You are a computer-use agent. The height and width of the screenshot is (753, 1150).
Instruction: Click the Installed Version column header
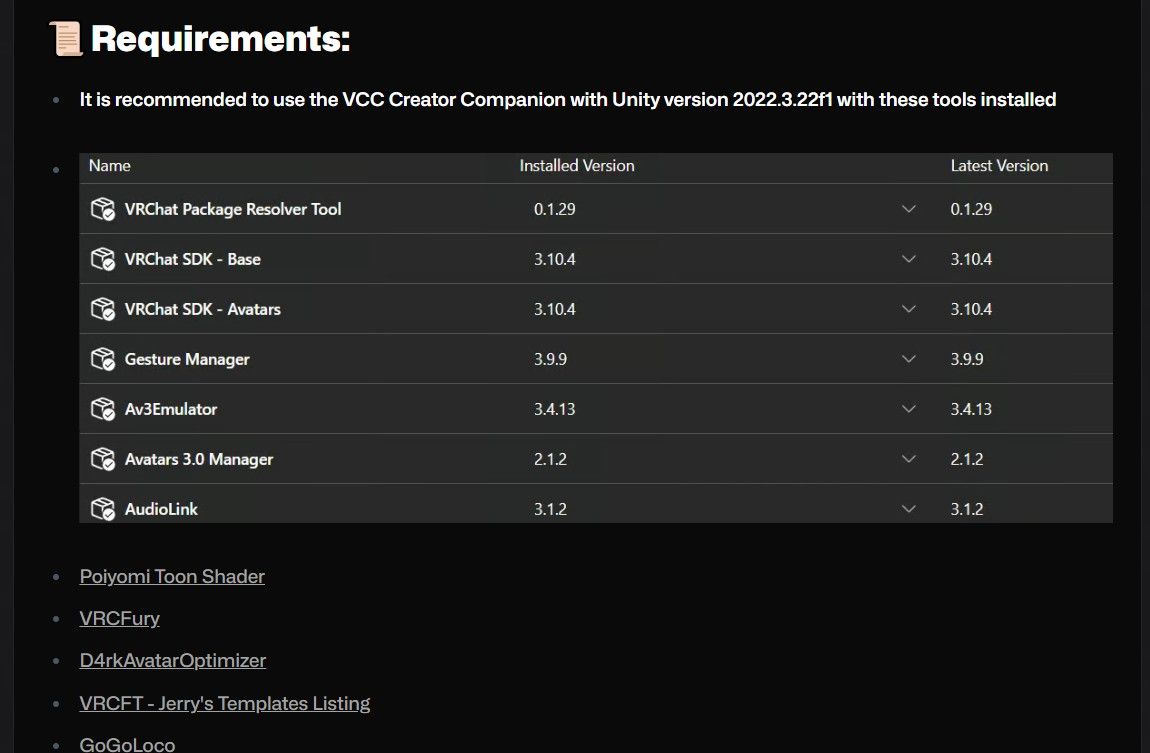click(576, 166)
